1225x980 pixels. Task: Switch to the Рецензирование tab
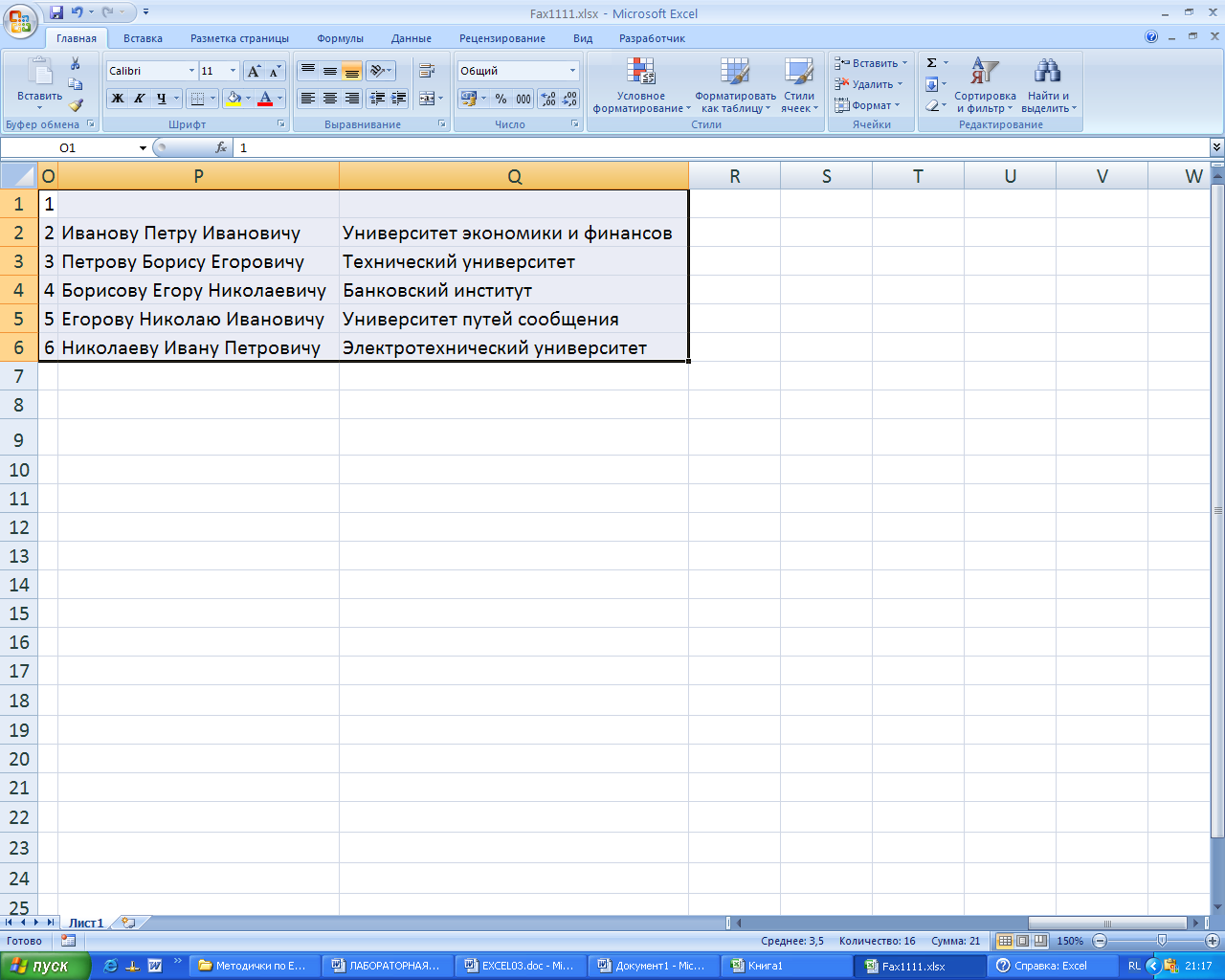tap(502, 38)
